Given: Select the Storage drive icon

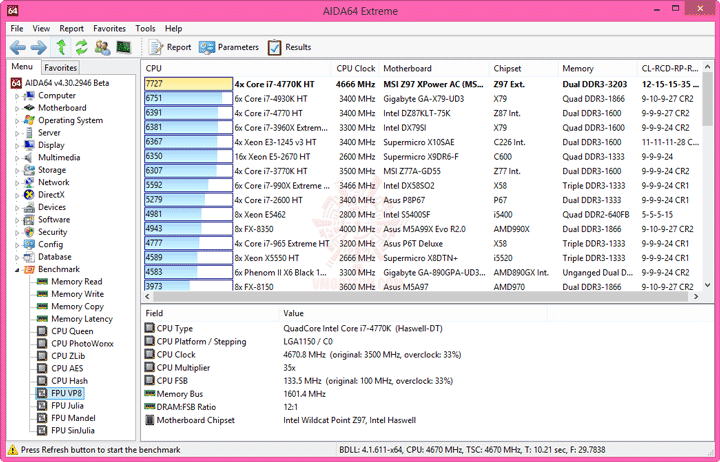Looking at the screenshot, I should tap(29, 170).
